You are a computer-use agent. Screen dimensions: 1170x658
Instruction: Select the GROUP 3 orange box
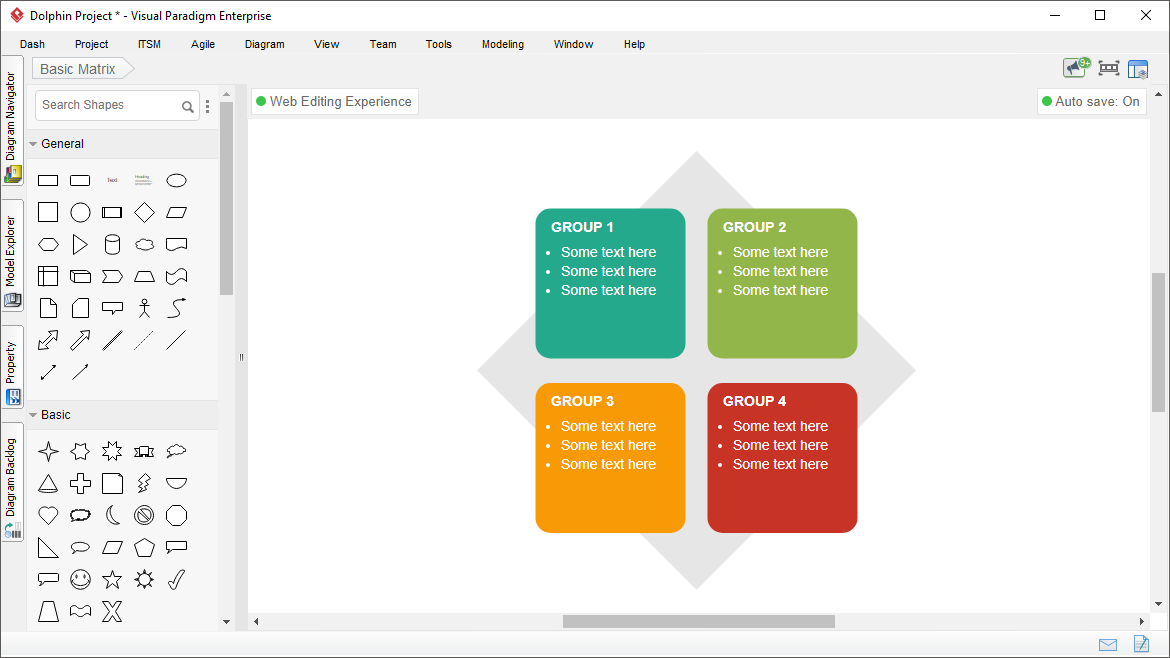coord(610,458)
